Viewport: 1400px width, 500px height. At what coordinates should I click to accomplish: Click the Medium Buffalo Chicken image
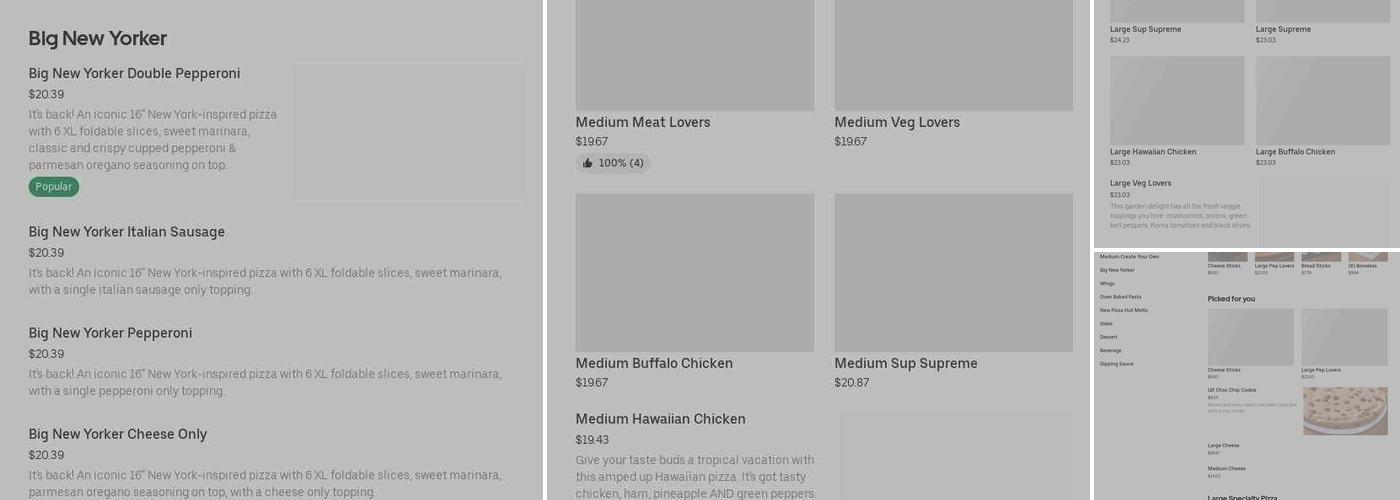point(694,272)
